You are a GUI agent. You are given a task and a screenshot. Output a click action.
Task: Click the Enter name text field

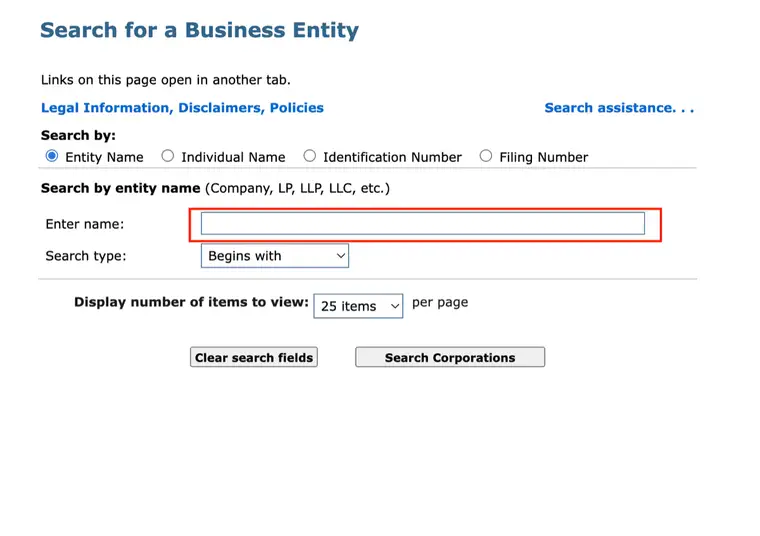tap(423, 223)
